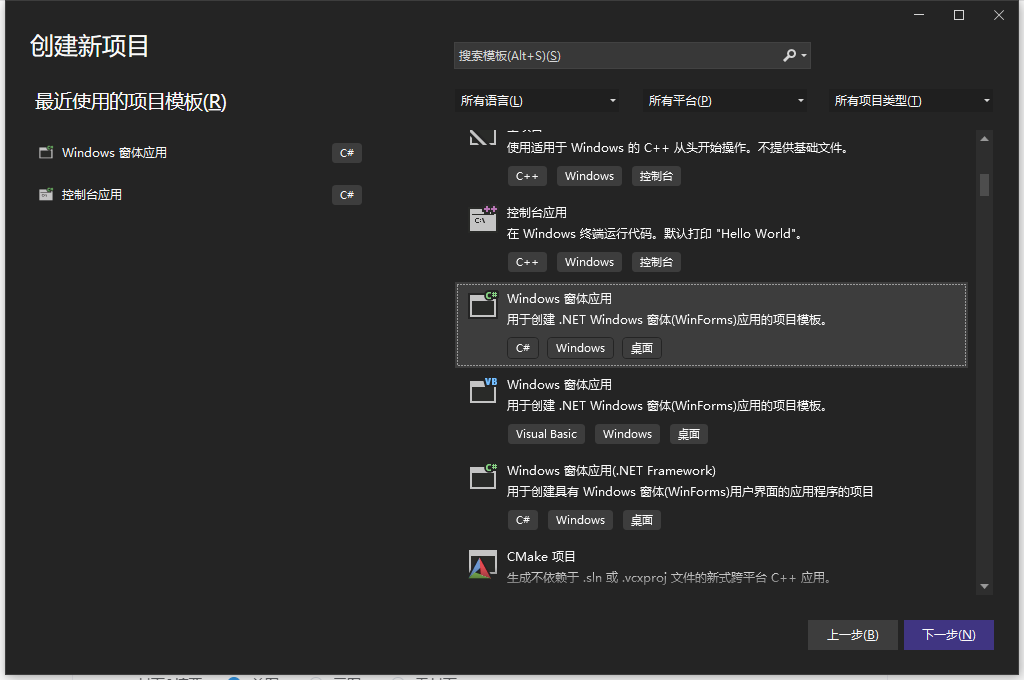Click the 桌面 tag on the VB template
This screenshot has width=1024, height=680.
[x=688, y=434]
